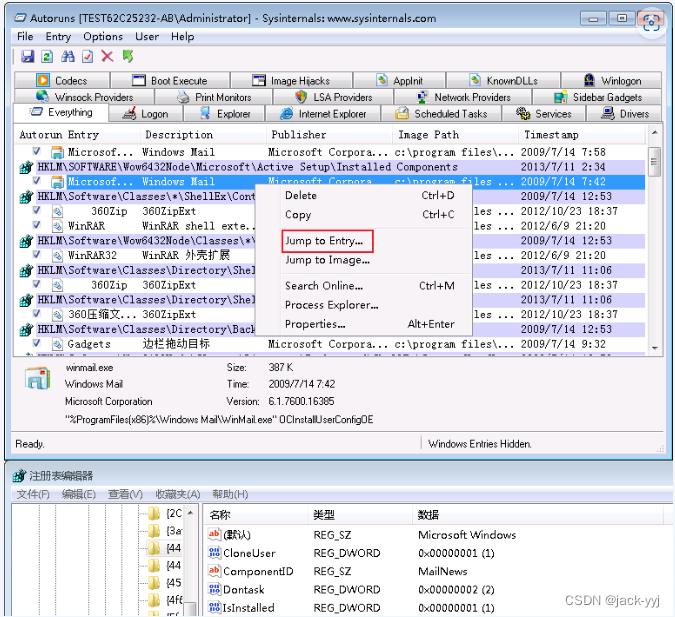Click the WinRAR entry file icon
Viewport: 675px width, 617px height.
point(57,226)
